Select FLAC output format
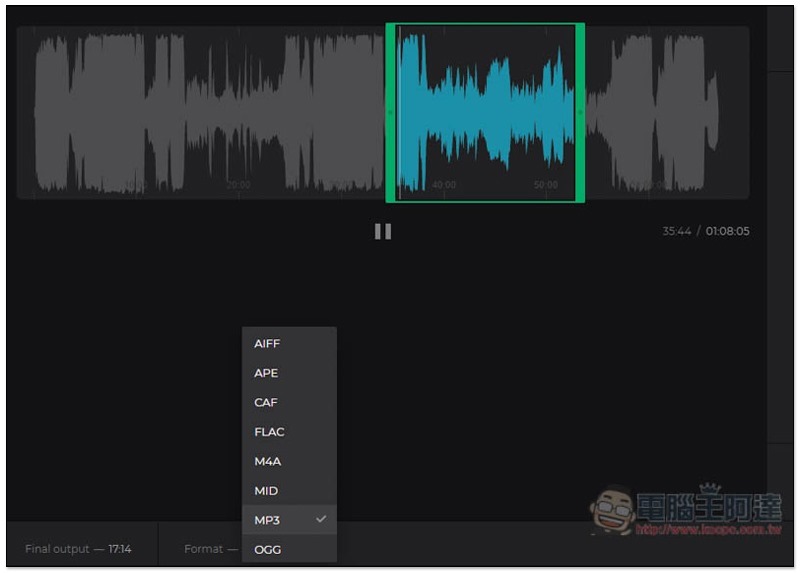The image size is (800, 573). pyautogui.click(x=269, y=432)
